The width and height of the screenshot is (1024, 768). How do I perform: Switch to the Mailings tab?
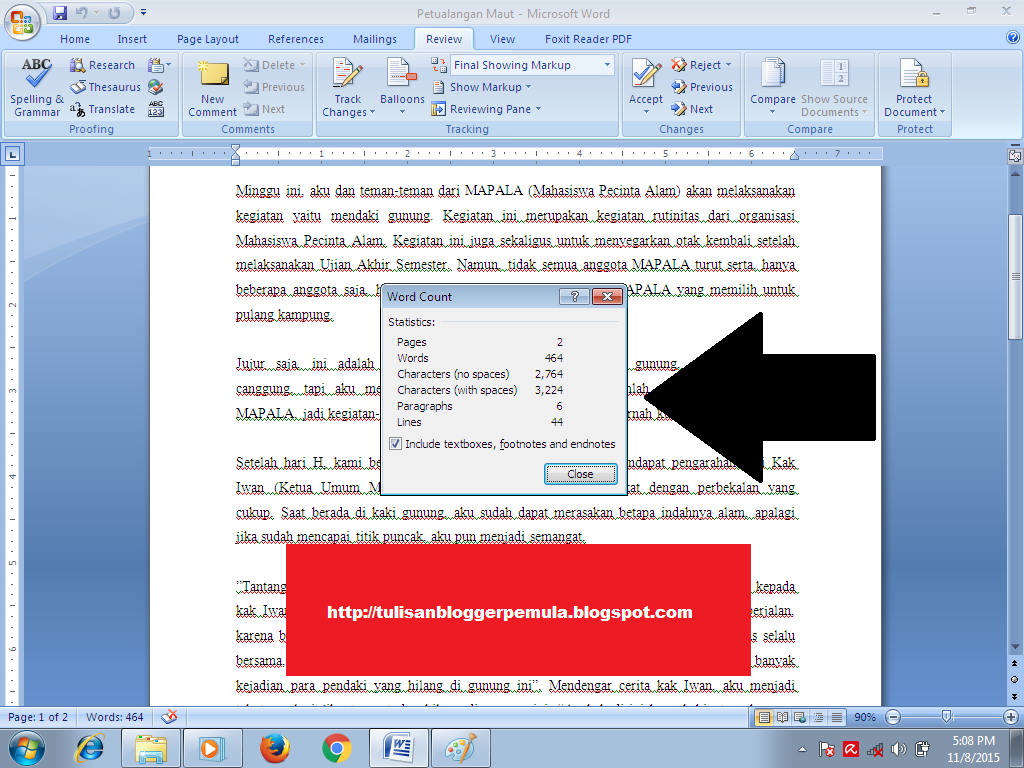point(375,39)
